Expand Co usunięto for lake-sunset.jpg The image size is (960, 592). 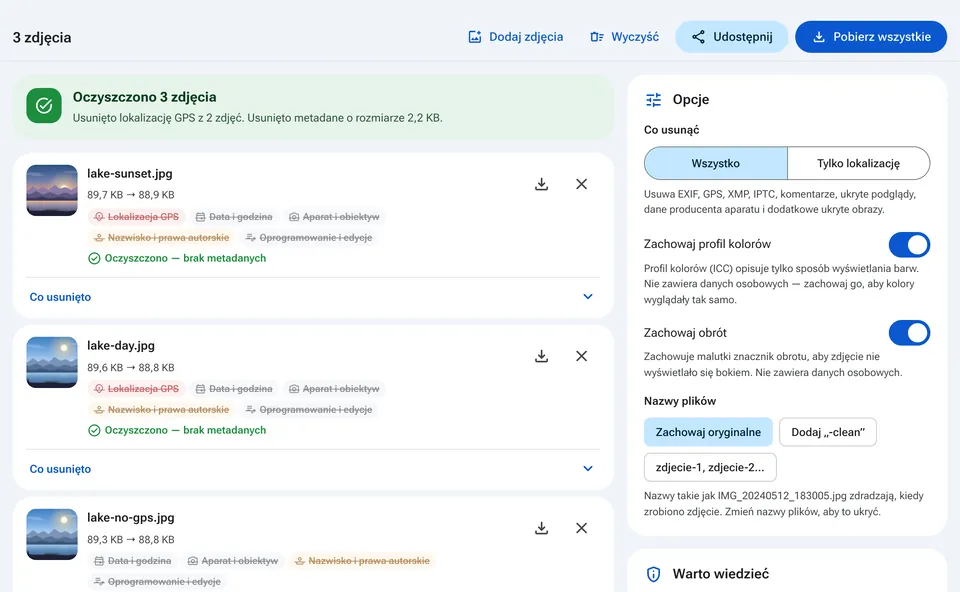[x=313, y=297]
